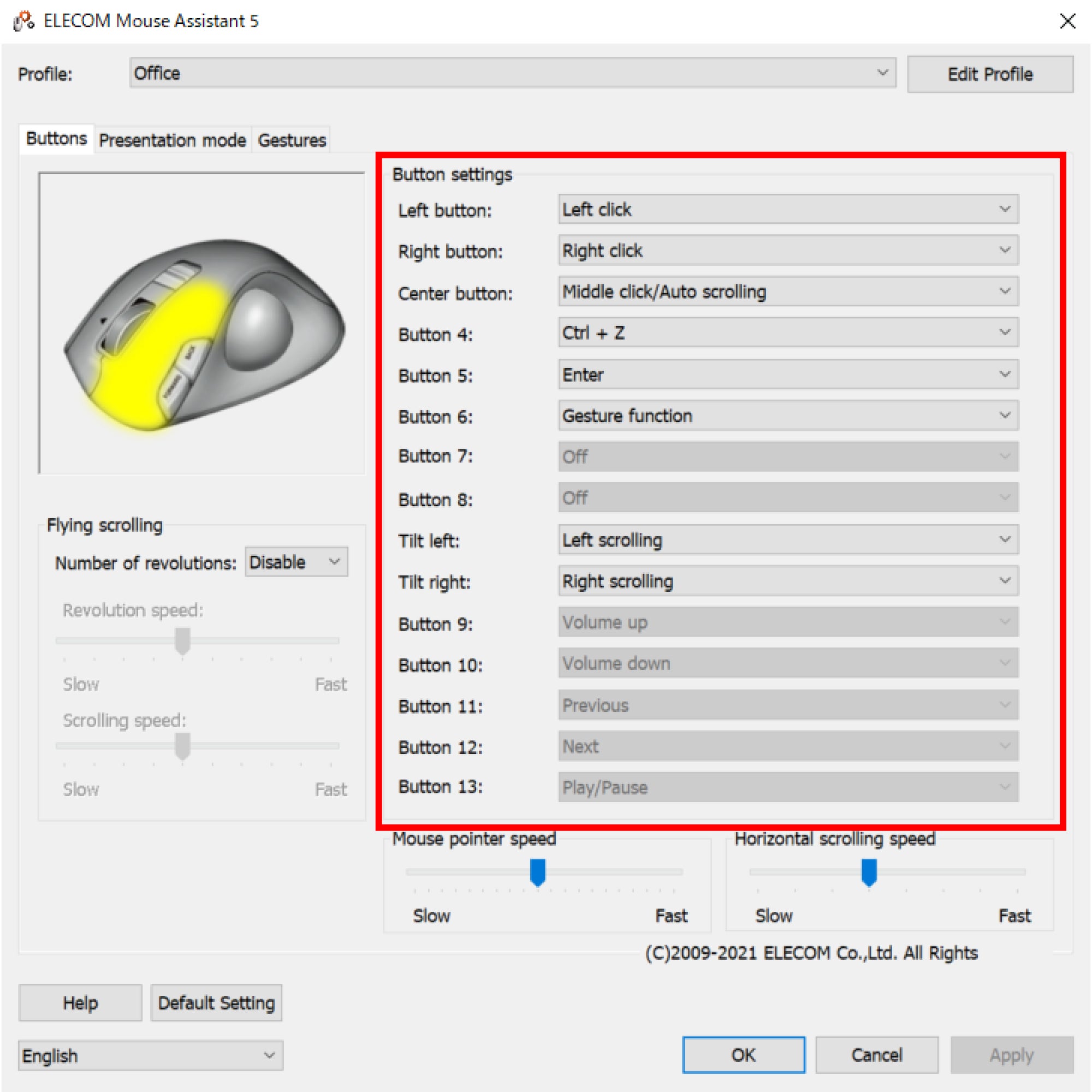This screenshot has height=1092, width=1092.
Task: Open the Left button dropdown
Action: click(x=788, y=210)
